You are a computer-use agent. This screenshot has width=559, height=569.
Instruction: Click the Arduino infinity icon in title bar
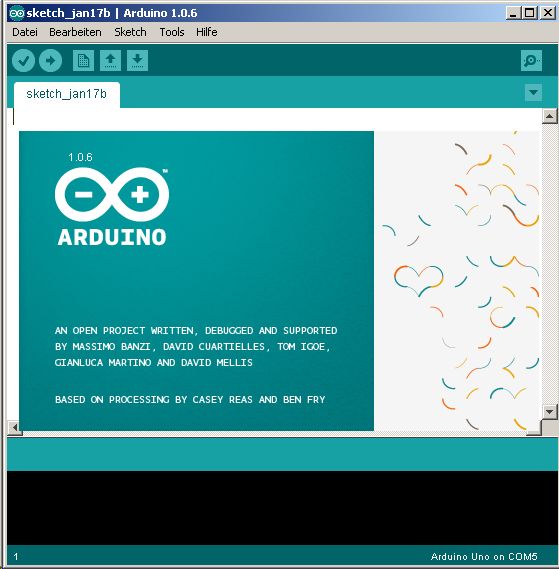pyautogui.click(x=17, y=13)
